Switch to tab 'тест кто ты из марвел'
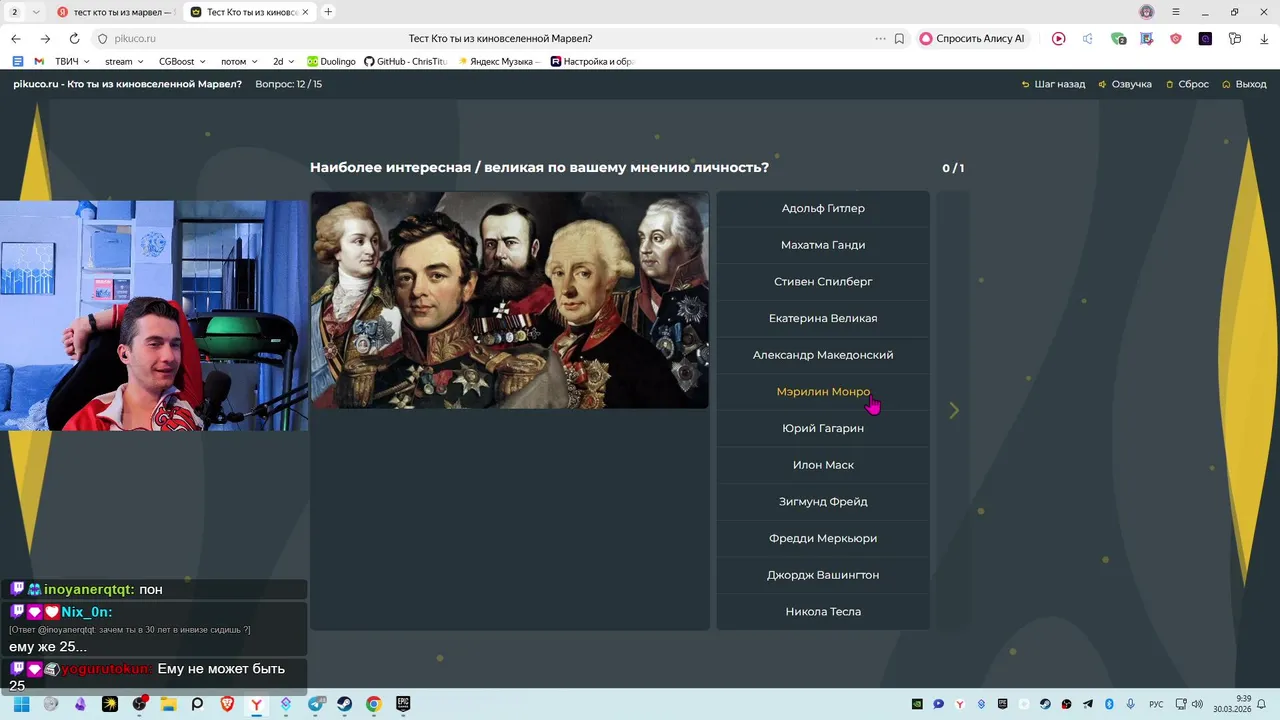 [115, 12]
